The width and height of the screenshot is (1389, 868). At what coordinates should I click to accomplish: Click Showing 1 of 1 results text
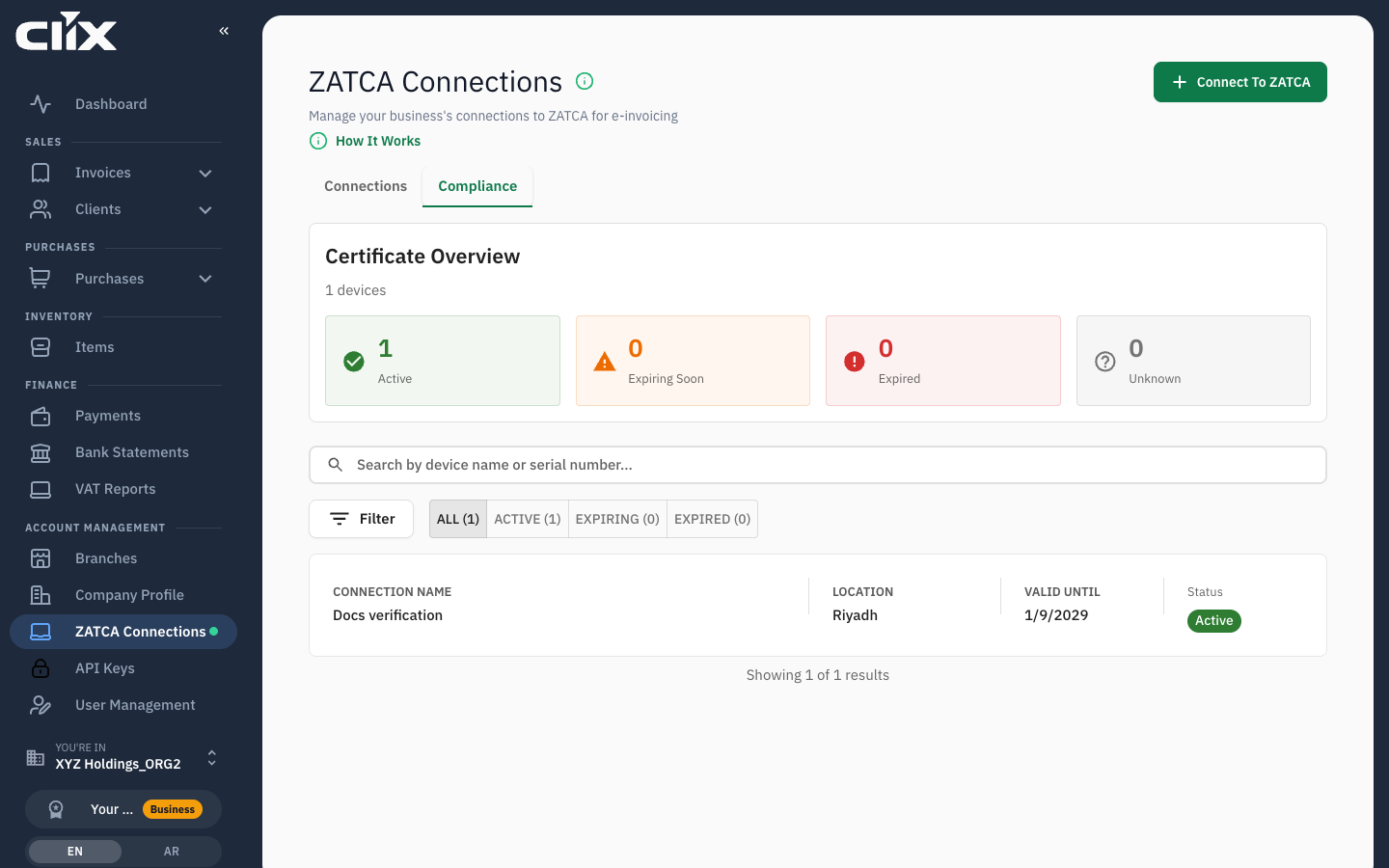point(818,675)
